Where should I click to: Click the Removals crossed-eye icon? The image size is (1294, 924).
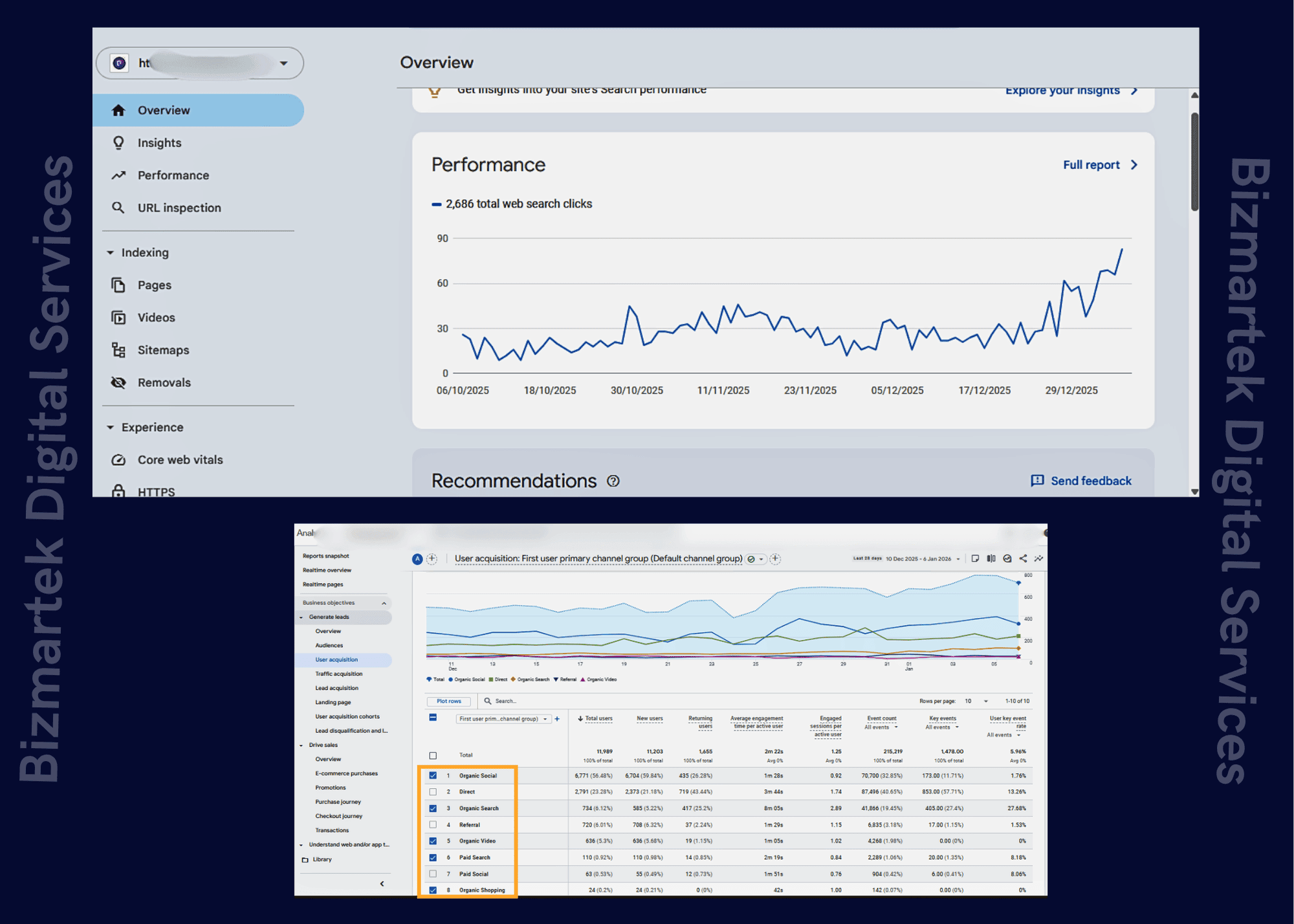tap(118, 382)
